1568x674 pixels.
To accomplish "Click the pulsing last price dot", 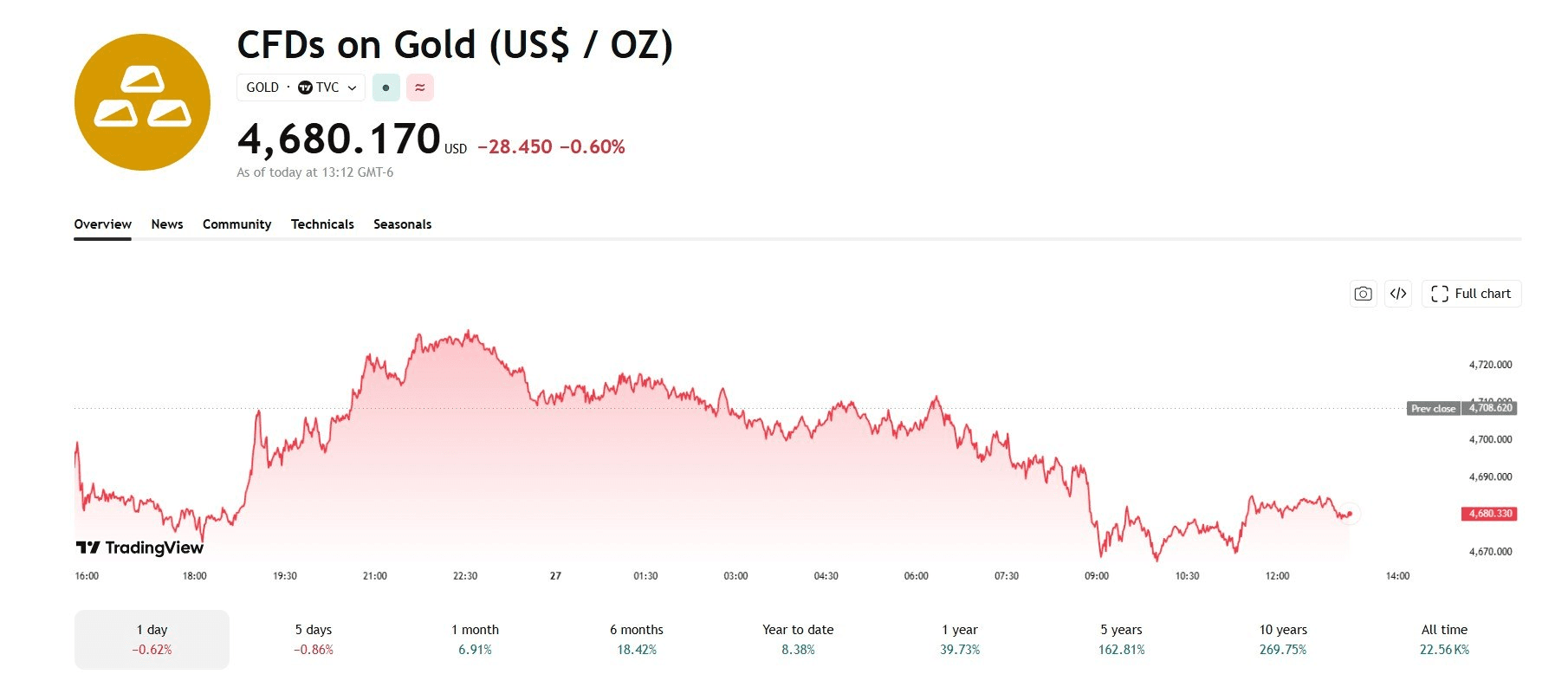I will click(1350, 514).
